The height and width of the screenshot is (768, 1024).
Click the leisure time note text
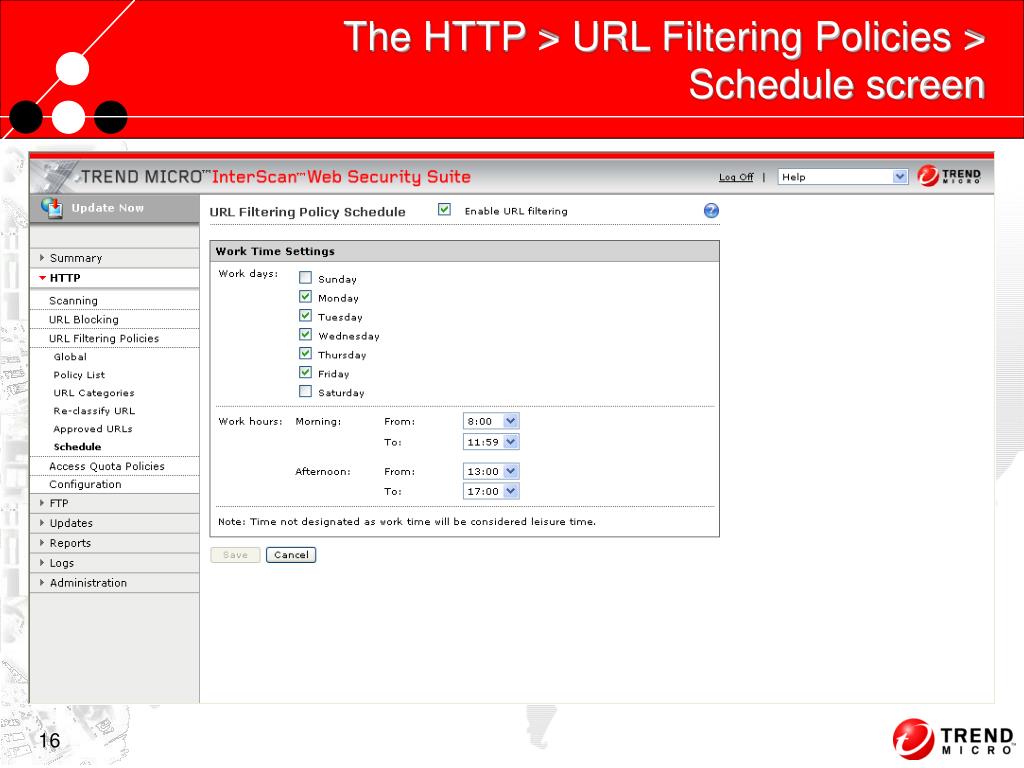pos(407,522)
